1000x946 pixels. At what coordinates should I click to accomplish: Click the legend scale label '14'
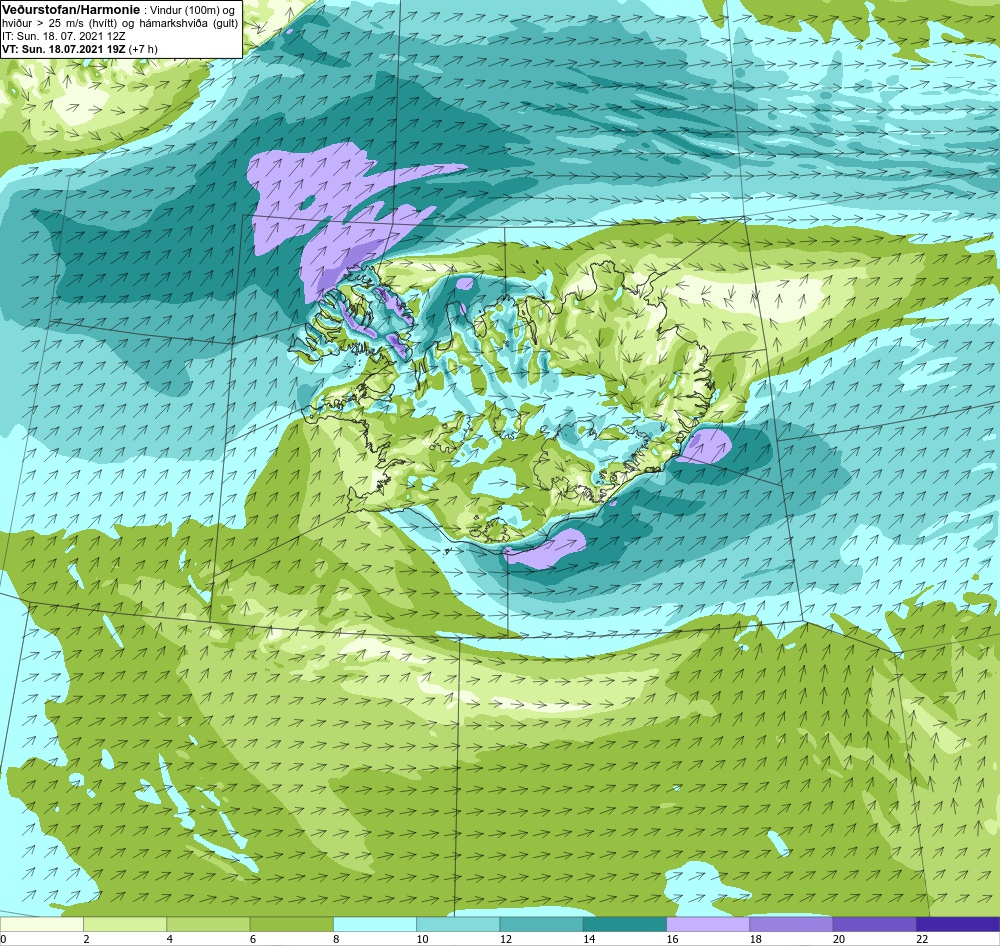(x=589, y=938)
